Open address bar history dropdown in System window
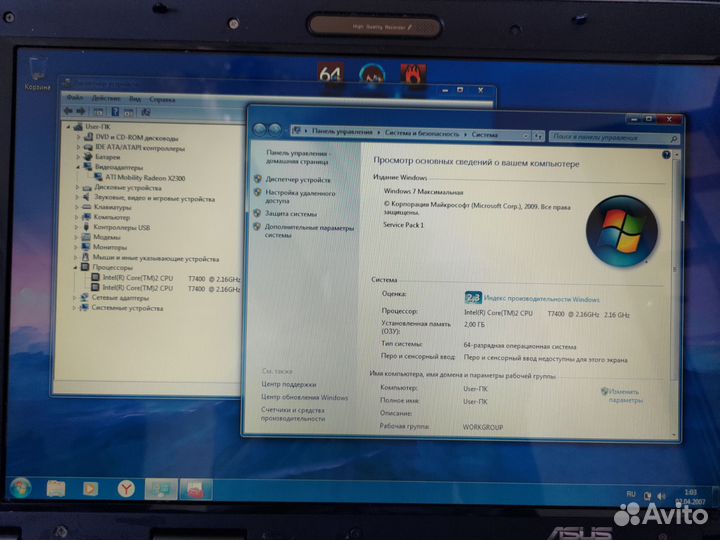The height and width of the screenshot is (540, 720). pos(525,135)
